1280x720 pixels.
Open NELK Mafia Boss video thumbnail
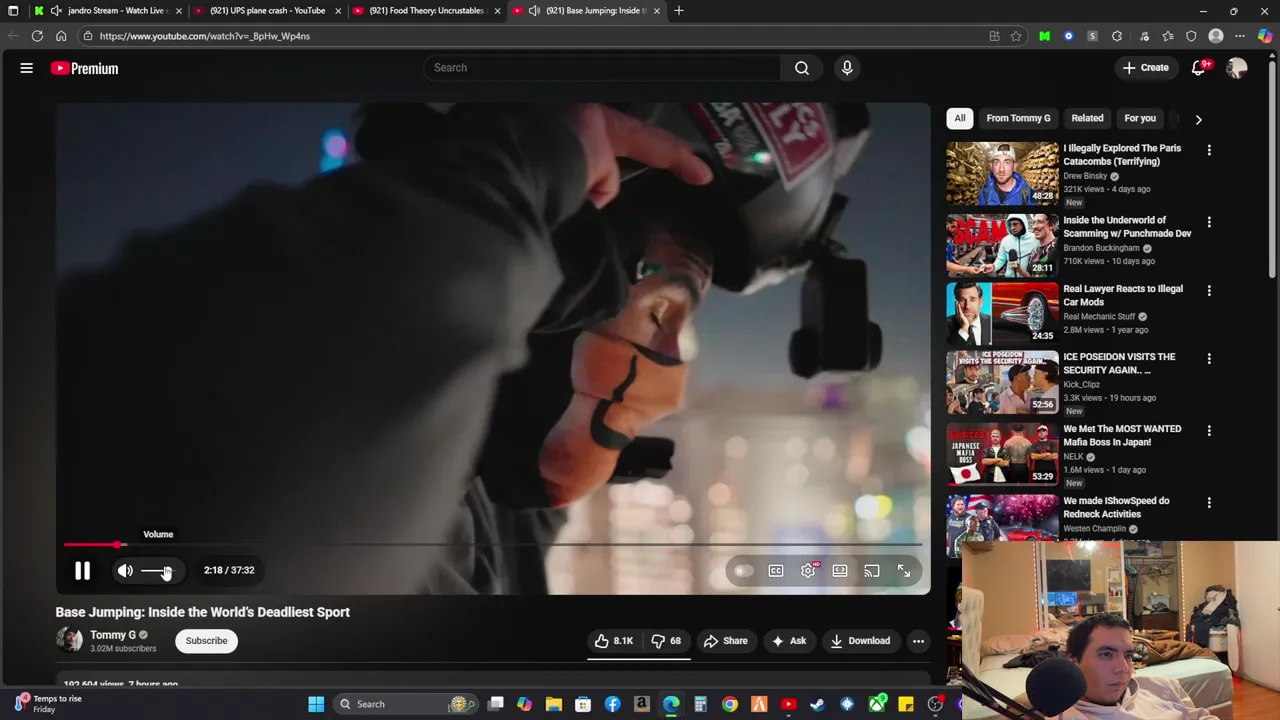(x=1002, y=453)
